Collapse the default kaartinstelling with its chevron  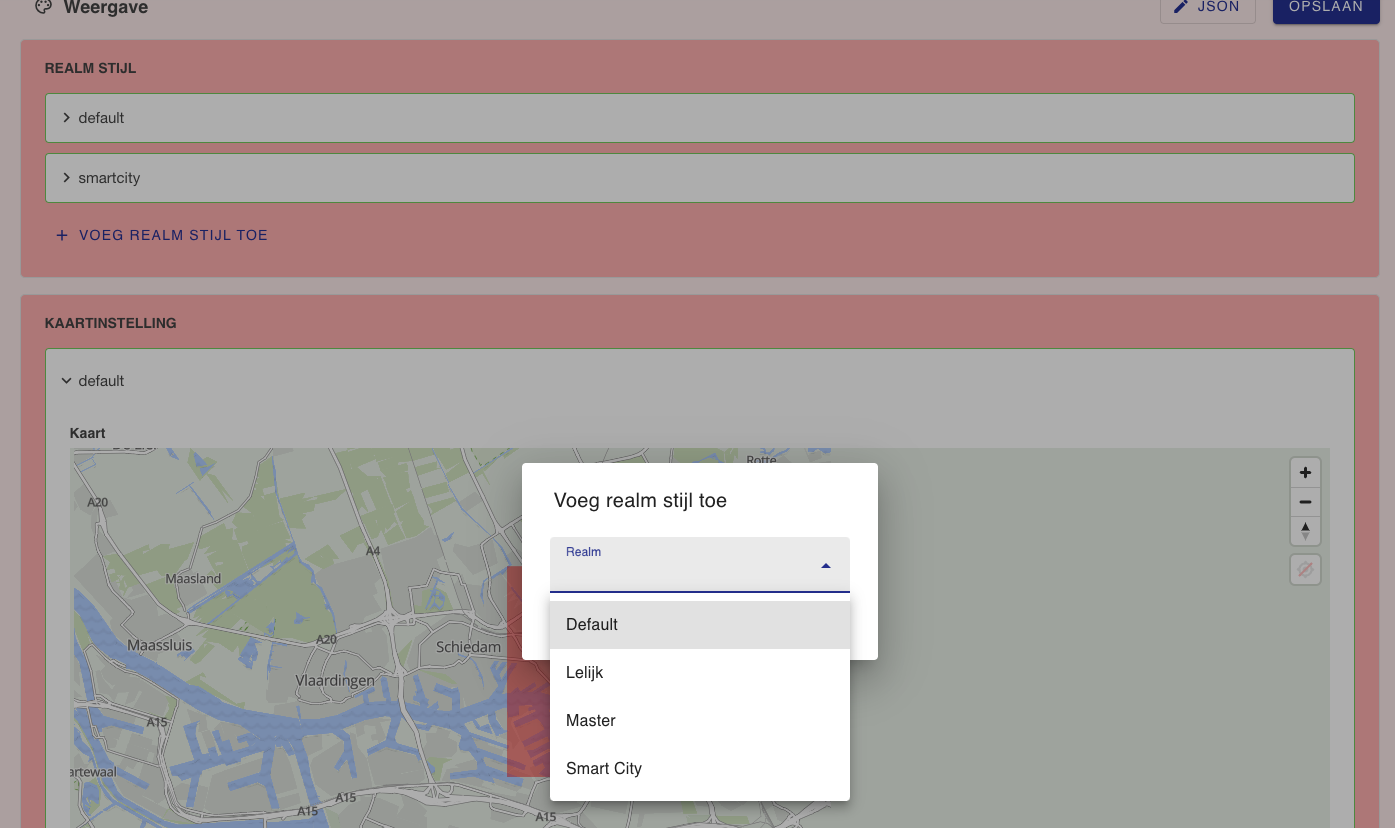(66, 381)
